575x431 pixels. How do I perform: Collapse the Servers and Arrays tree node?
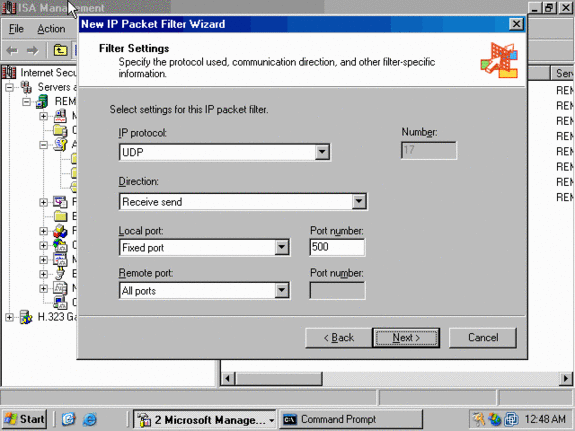tap(10, 87)
